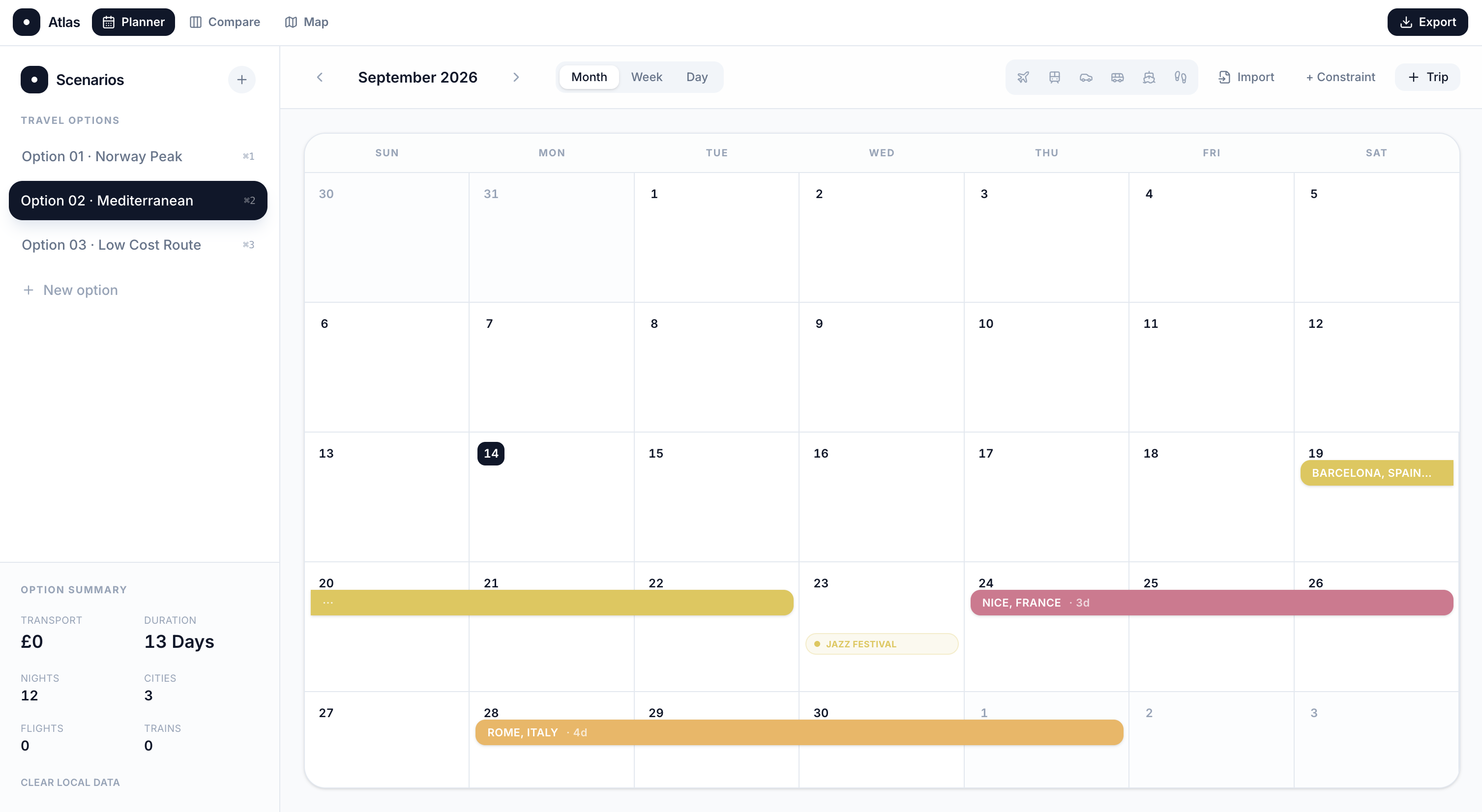Open the Compare tab
This screenshot has width=1482, height=812.
click(x=225, y=22)
